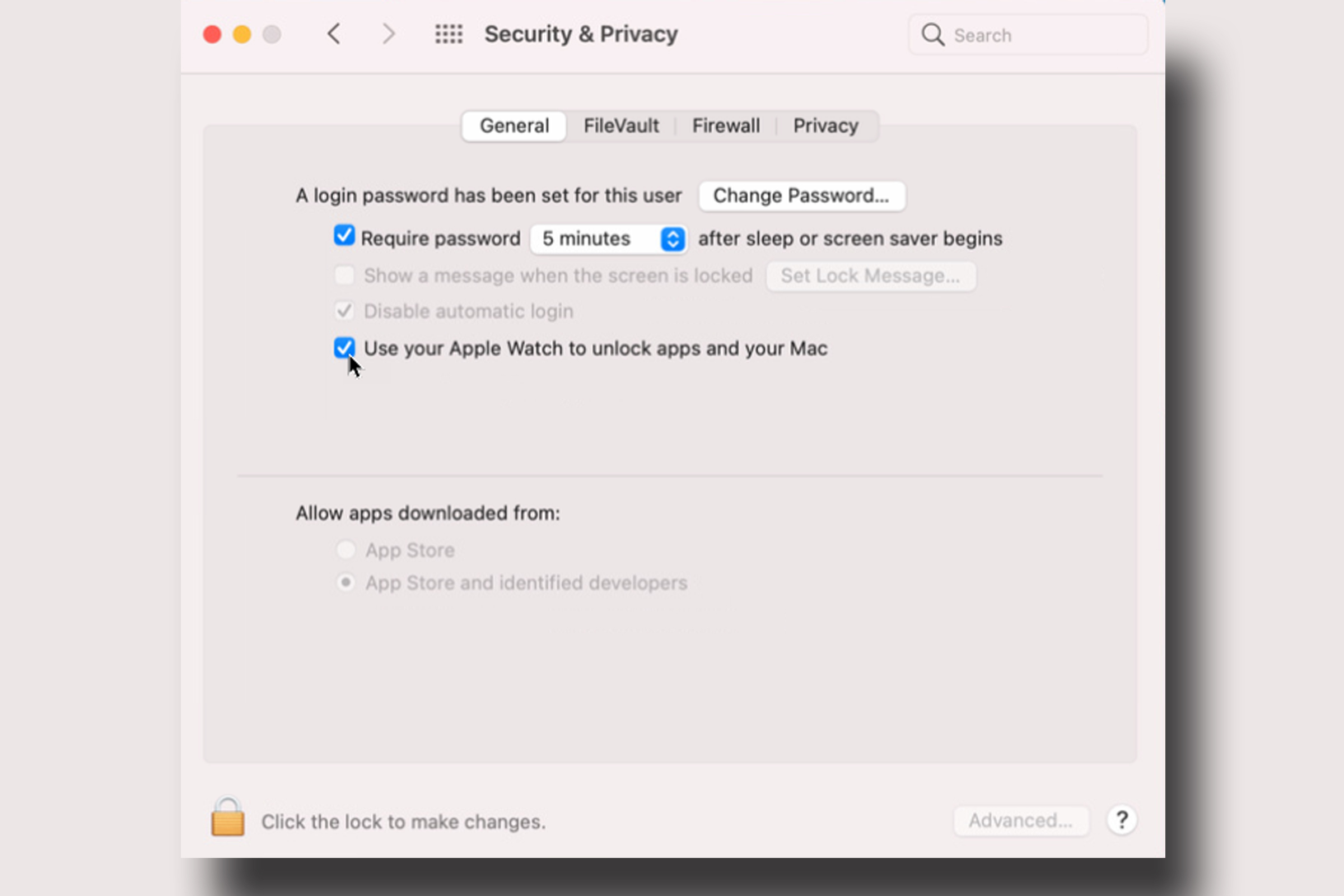Switch to the FileVault tab

[x=621, y=125]
